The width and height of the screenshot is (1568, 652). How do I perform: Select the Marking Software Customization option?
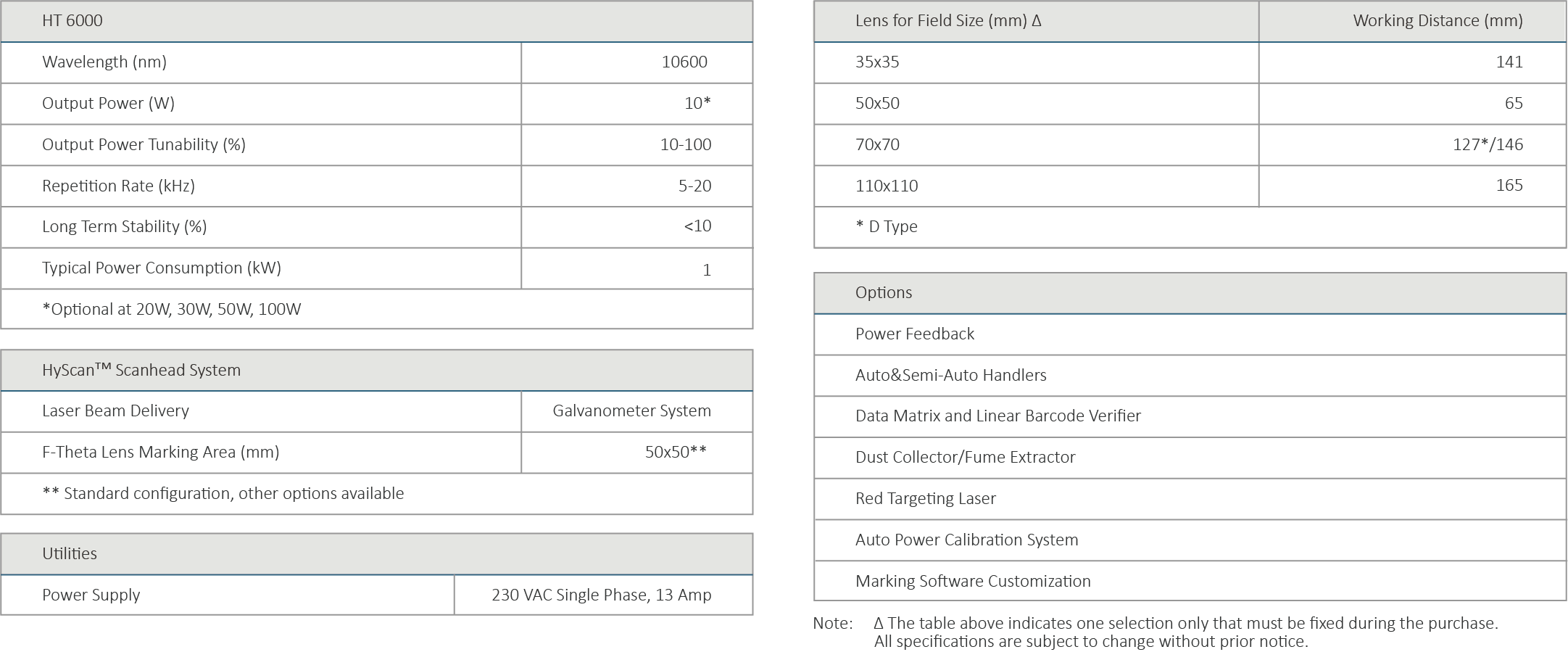tap(973, 582)
